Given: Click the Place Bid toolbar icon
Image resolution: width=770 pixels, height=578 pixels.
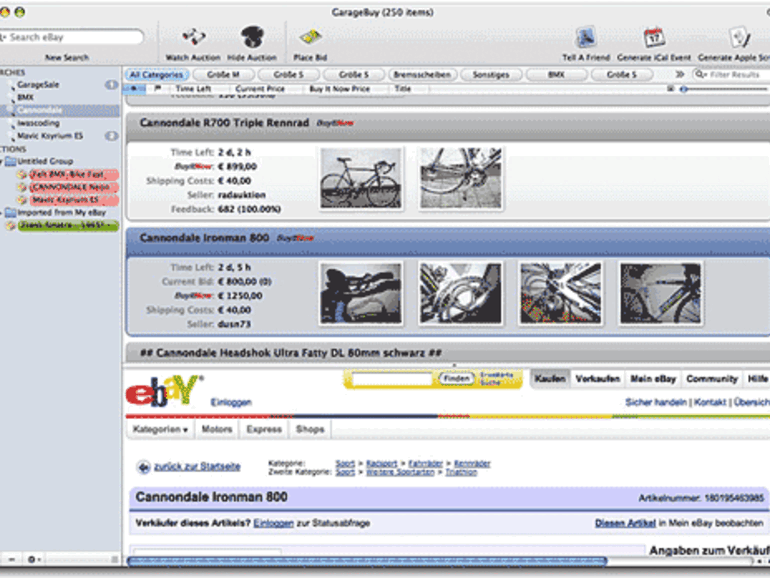Looking at the screenshot, I should pos(310,37).
